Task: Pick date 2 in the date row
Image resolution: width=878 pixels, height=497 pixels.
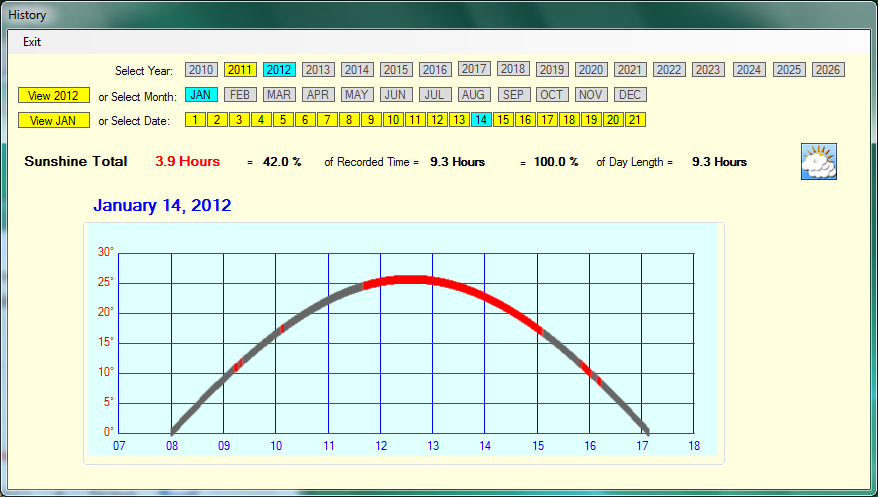Action: (x=217, y=120)
